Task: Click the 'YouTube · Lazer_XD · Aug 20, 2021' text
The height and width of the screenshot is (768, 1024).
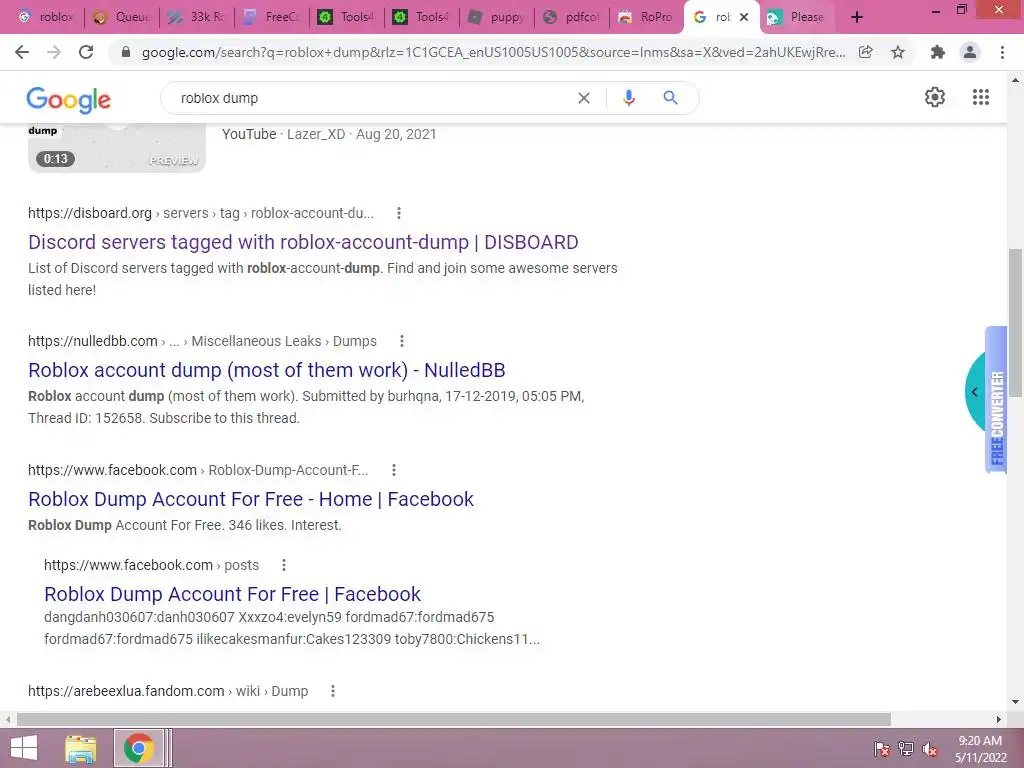Action: 329,134
